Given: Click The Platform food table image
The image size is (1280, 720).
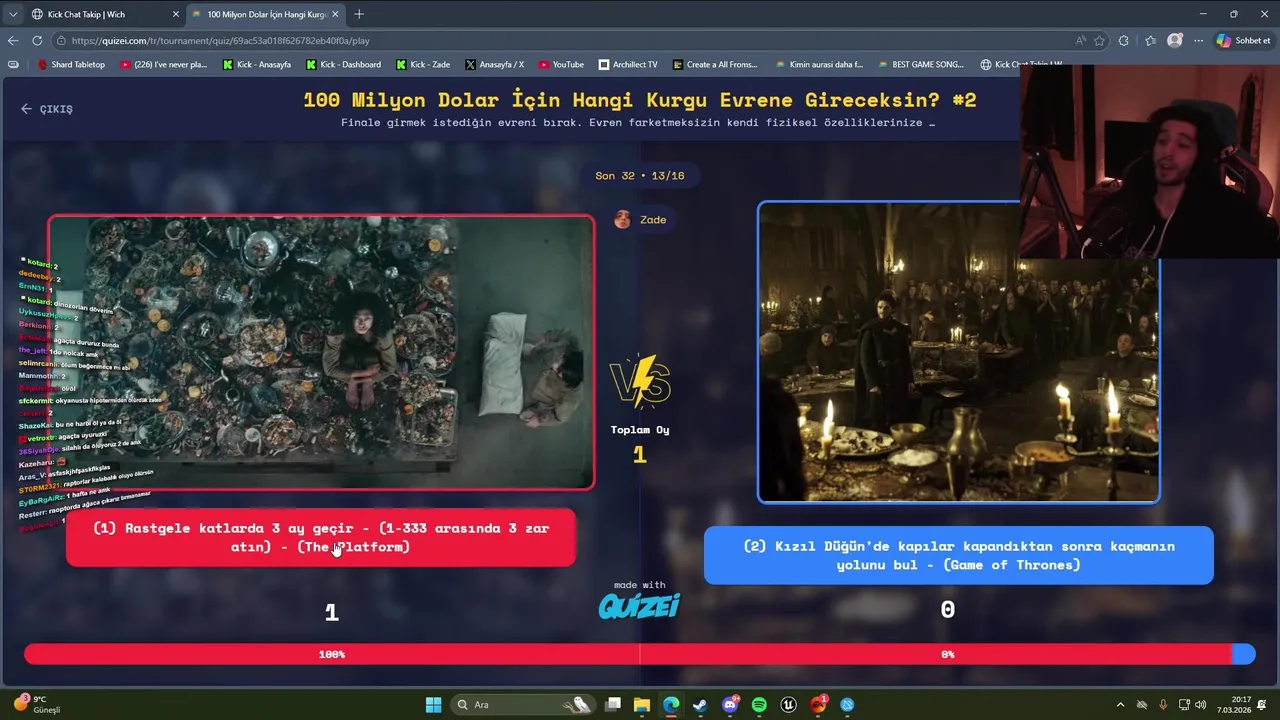Looking at the screenshot, I should (321, 352).
